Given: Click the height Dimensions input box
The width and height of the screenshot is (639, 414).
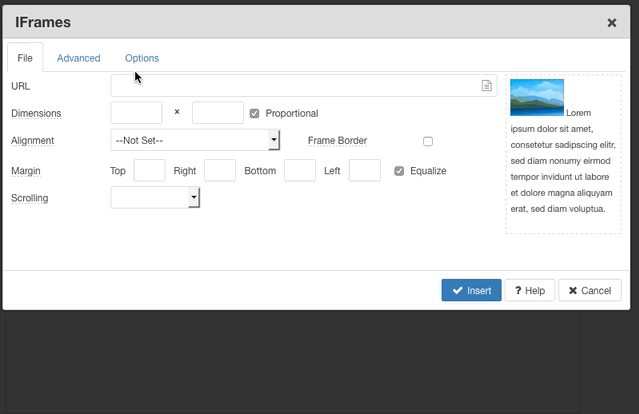Looking at the screenshot, I should [218, 112].
